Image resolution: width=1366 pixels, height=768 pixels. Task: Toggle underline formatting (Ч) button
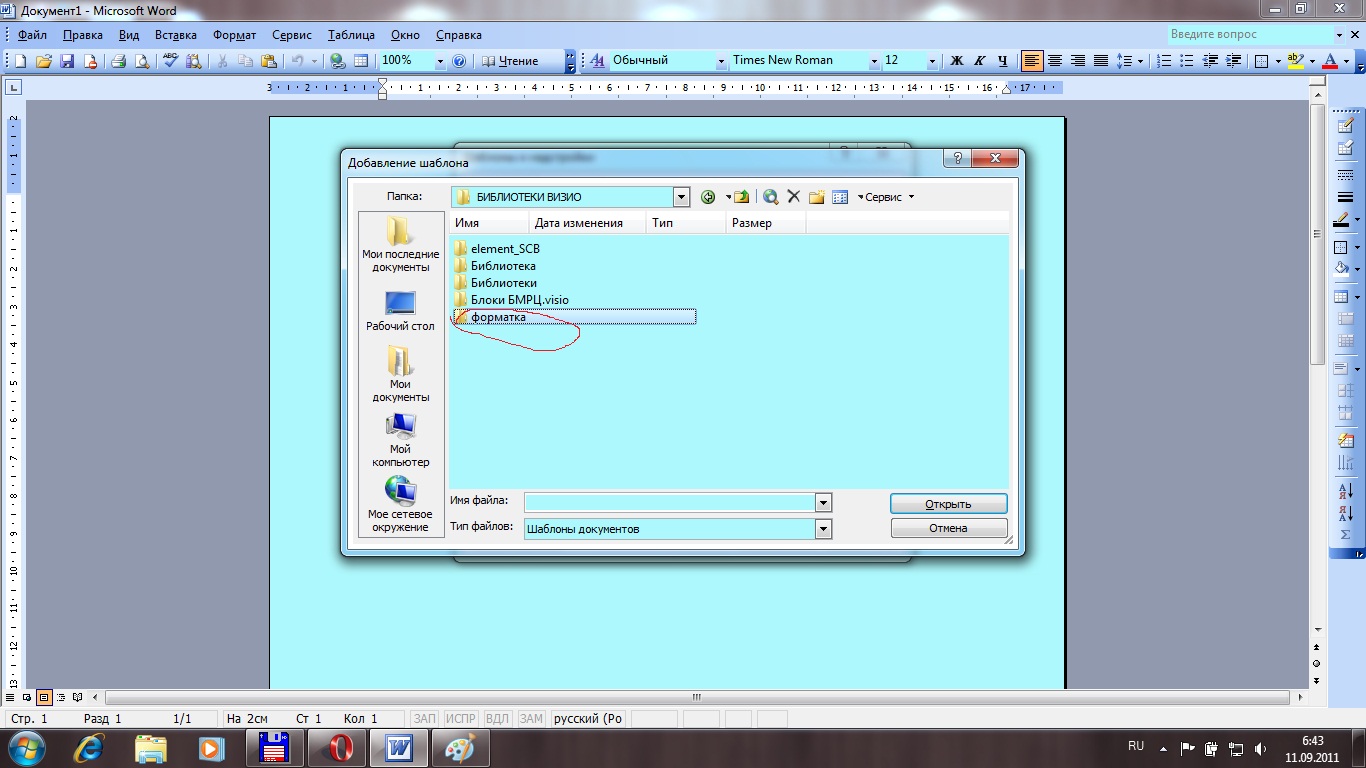1003,61
